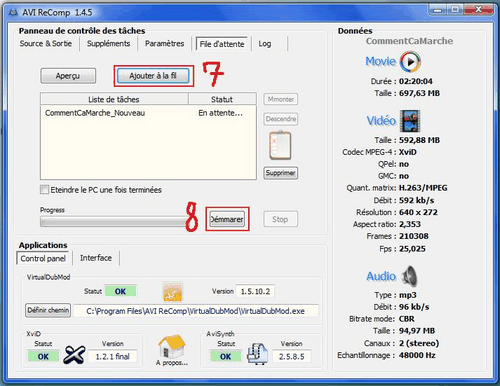Click the VirtualDubMod version field 1.5.10.2

tap(255, 291)
